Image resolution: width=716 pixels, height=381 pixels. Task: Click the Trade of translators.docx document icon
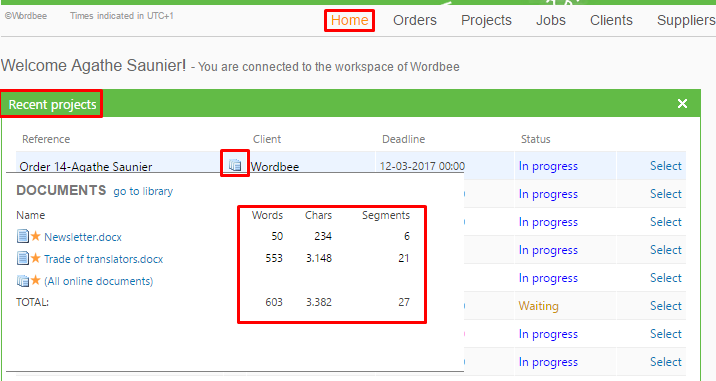tap(22, 258)
